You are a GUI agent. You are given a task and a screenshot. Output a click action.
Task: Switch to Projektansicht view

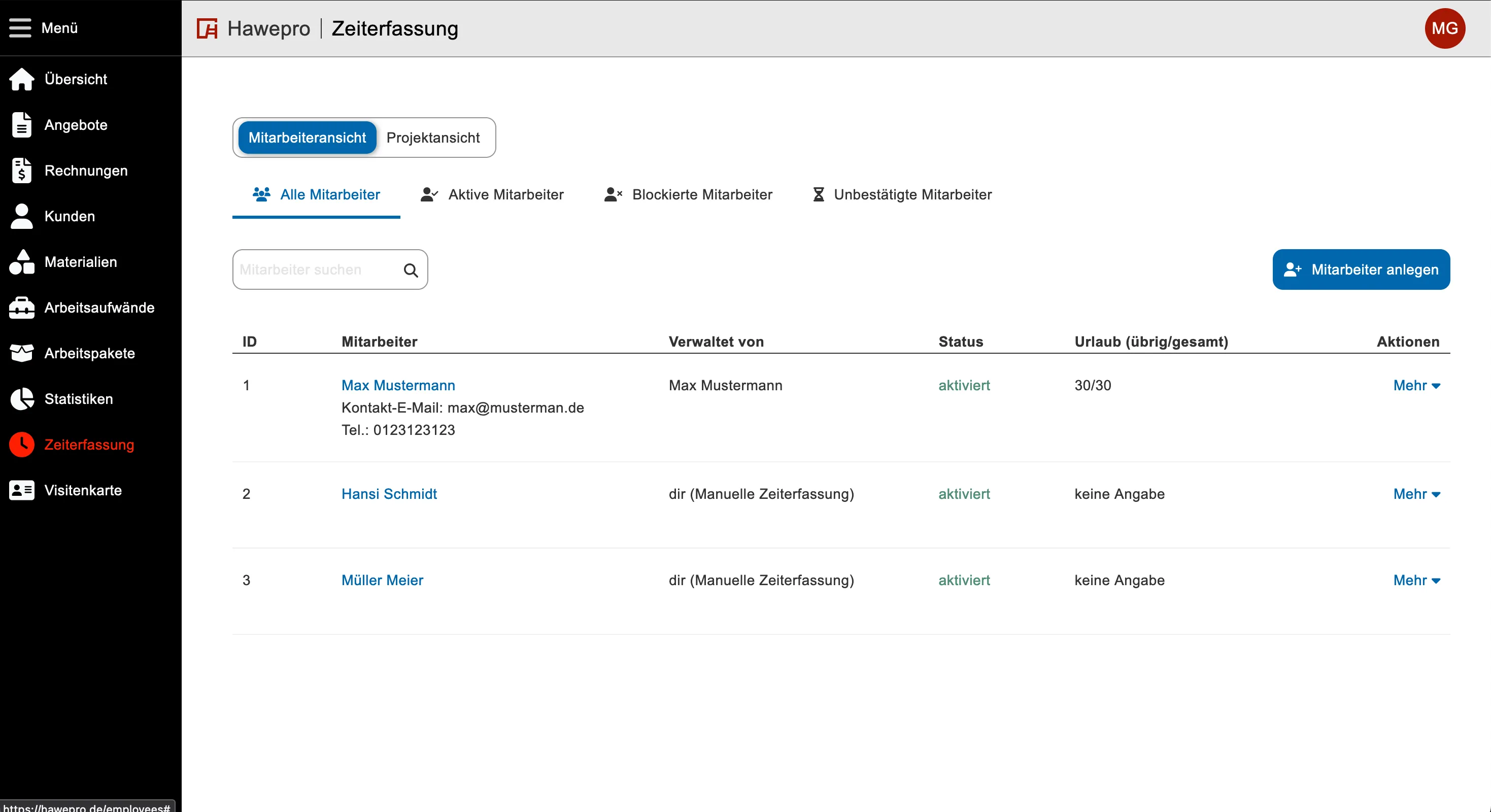point(433,138)
